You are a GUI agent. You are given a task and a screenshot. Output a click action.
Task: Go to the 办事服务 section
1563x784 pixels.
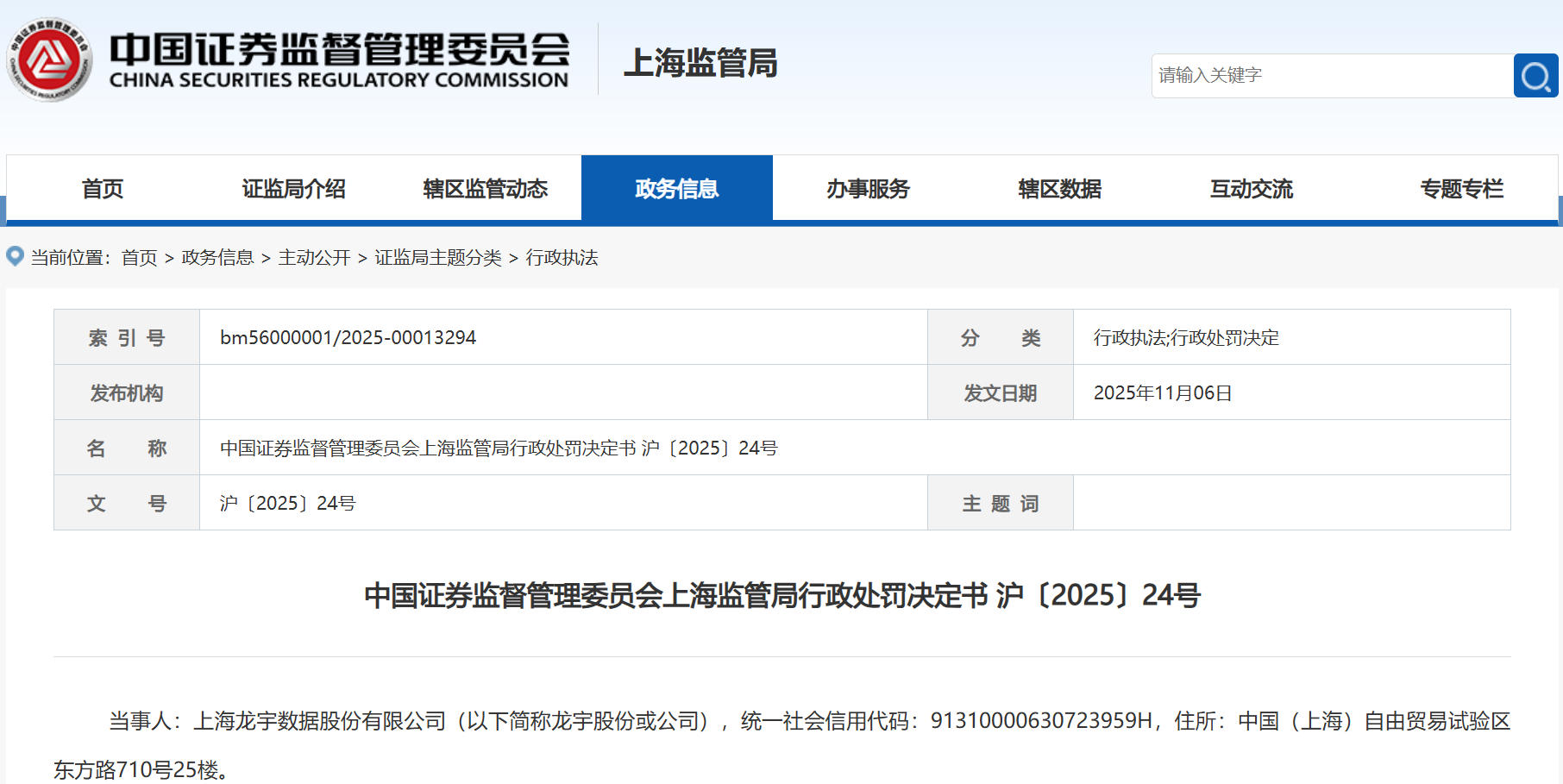pos(868,189)
